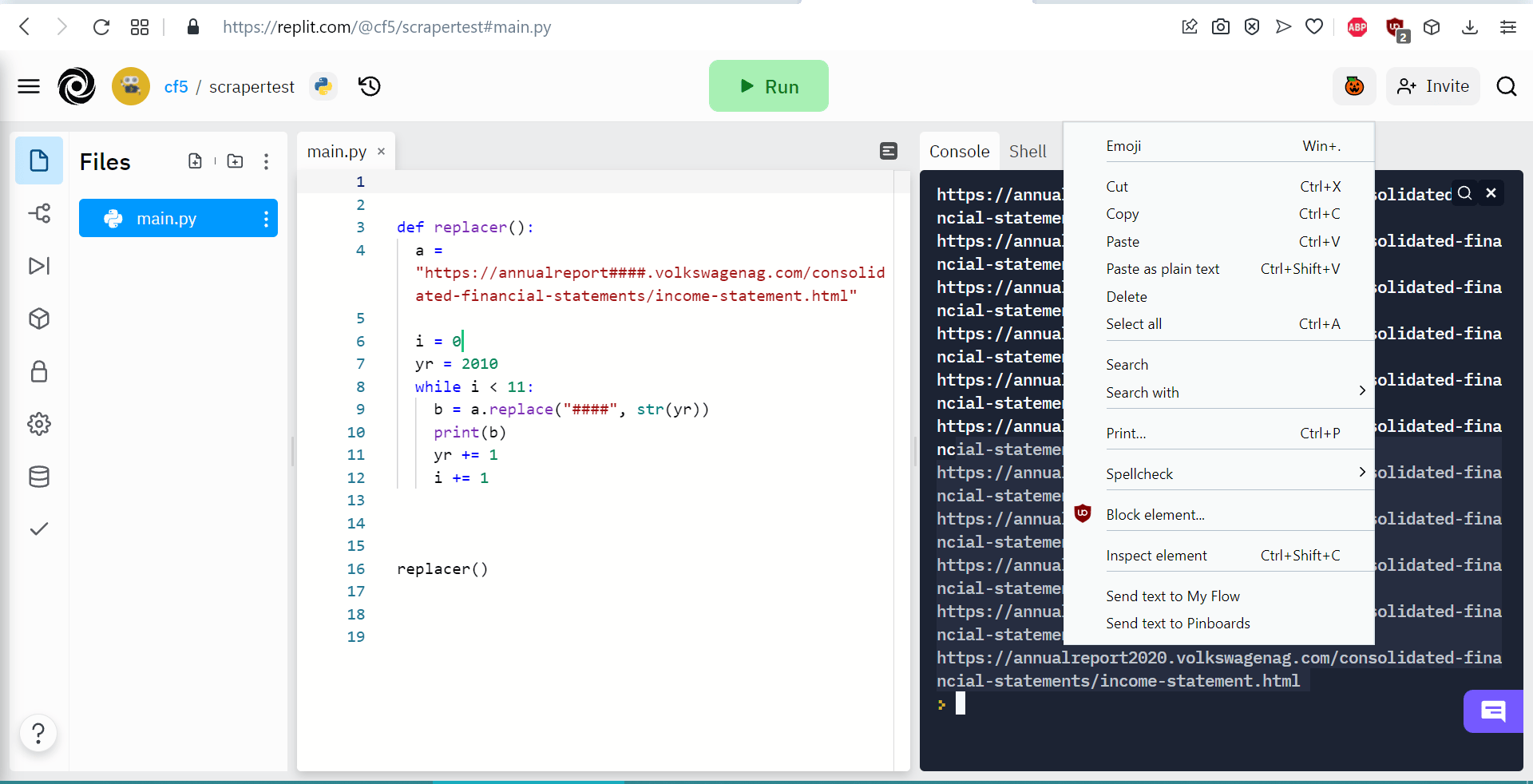Screen dimensions: 1533x784
Task: Open the uBlock Origin extension icon
Action: 1396,29
